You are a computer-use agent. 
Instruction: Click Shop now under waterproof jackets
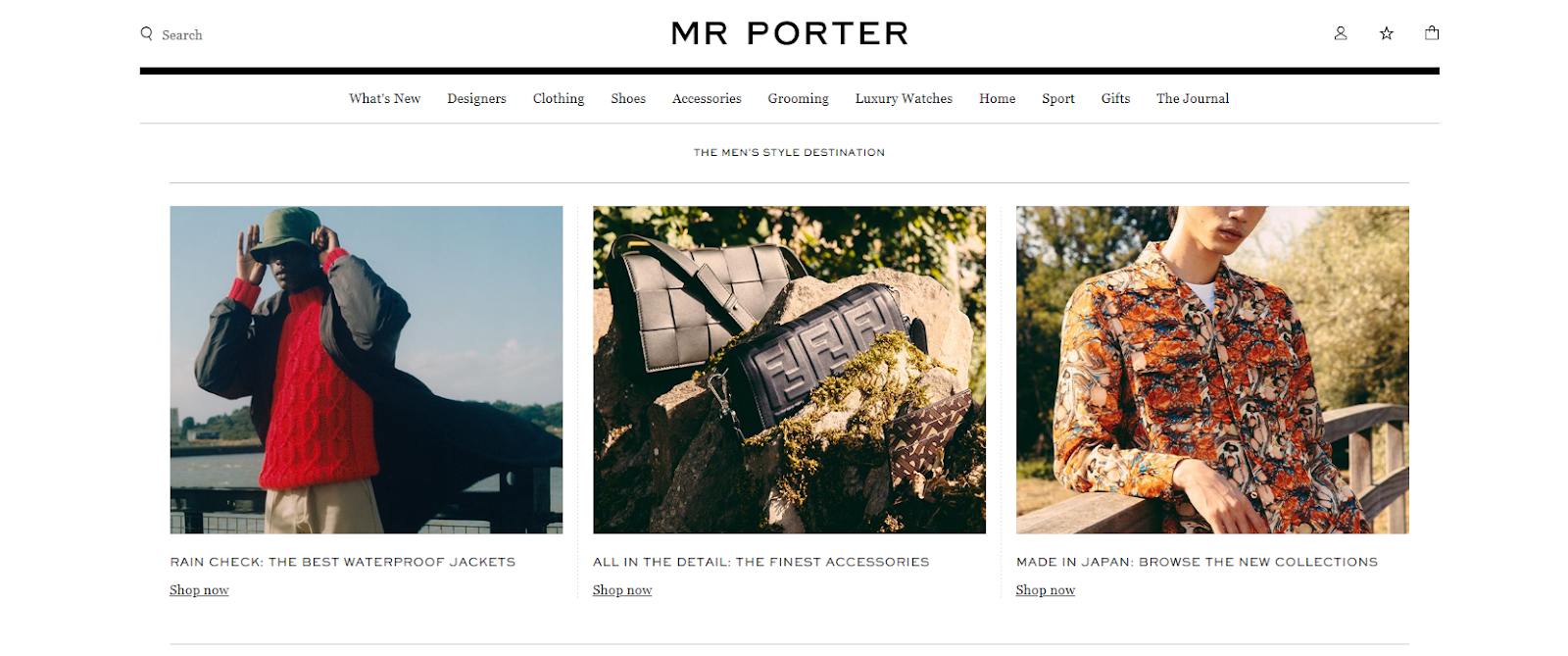point(199,589)
